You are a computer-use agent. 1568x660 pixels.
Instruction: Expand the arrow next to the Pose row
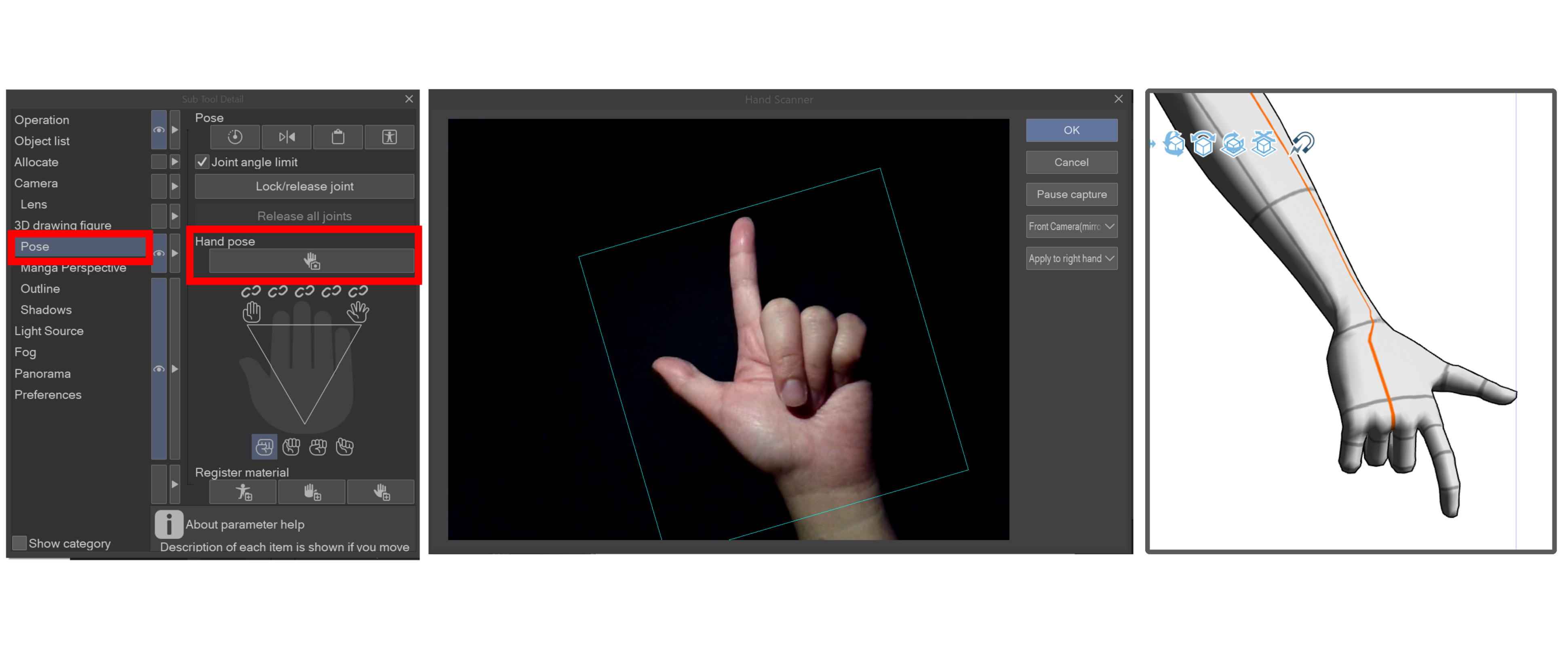click(175, 253)
